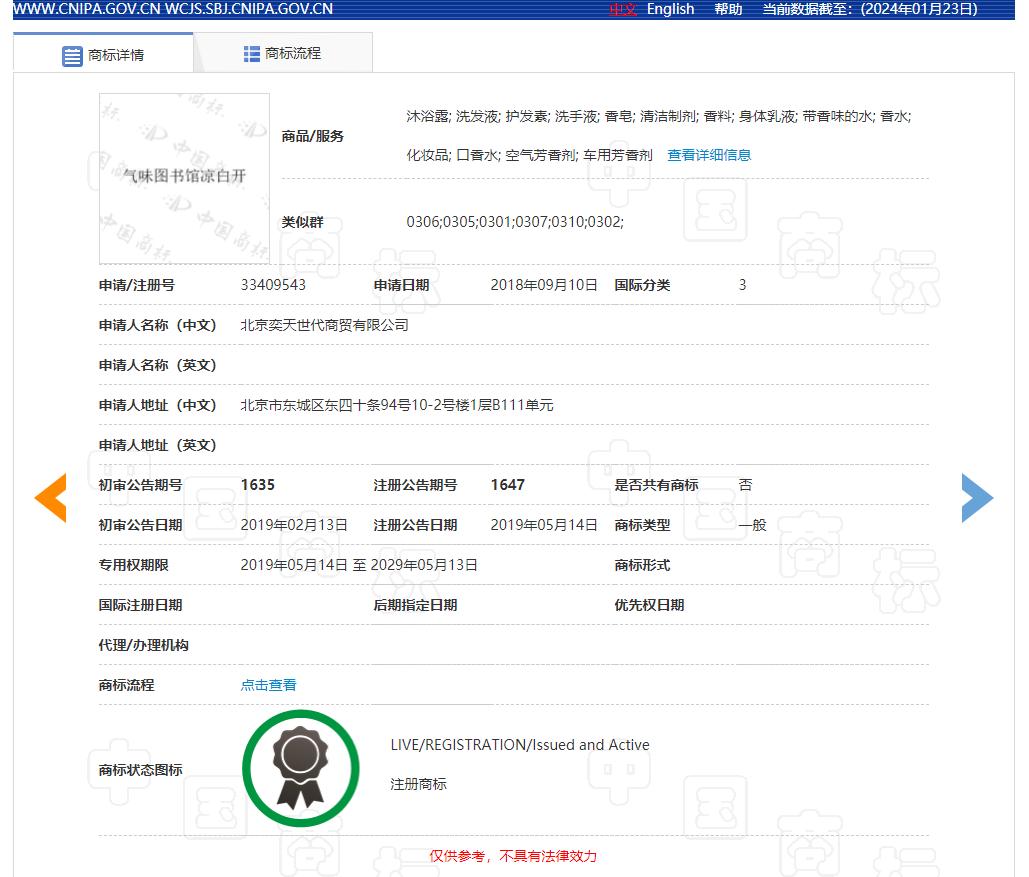Image resolution: width=1029 pixels, height=877 pixels.
Task: Select the red disclaimer 仅供参考，不具有法律效力
Action: click(513, 856)
